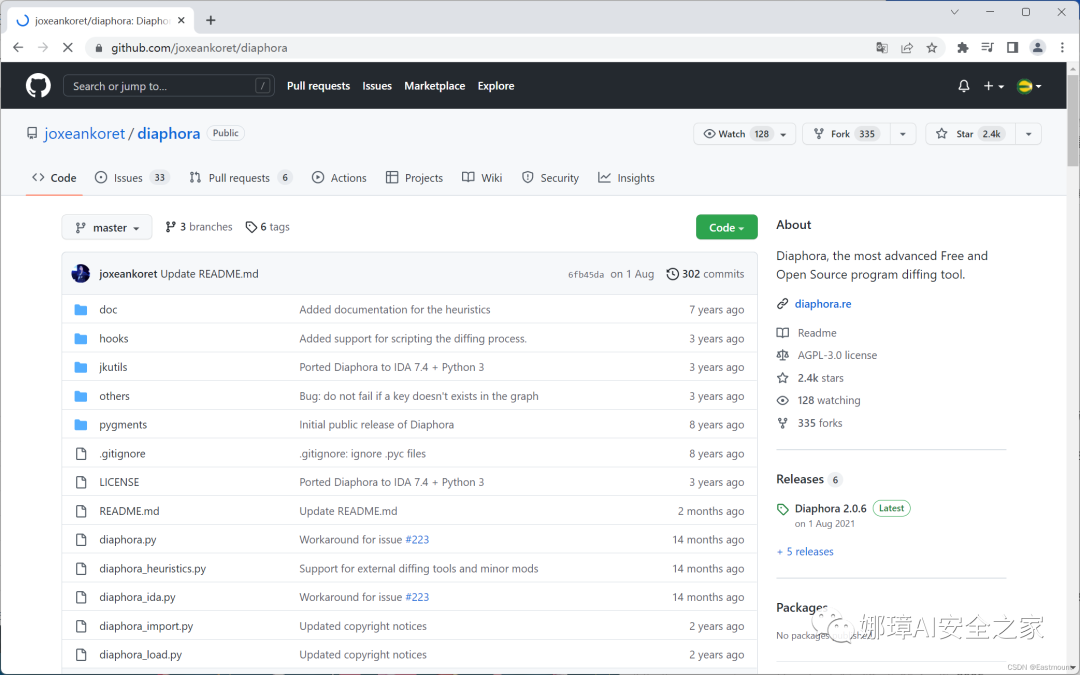
Task: Close the diaphora browser tab
Action: click(181, 21)
